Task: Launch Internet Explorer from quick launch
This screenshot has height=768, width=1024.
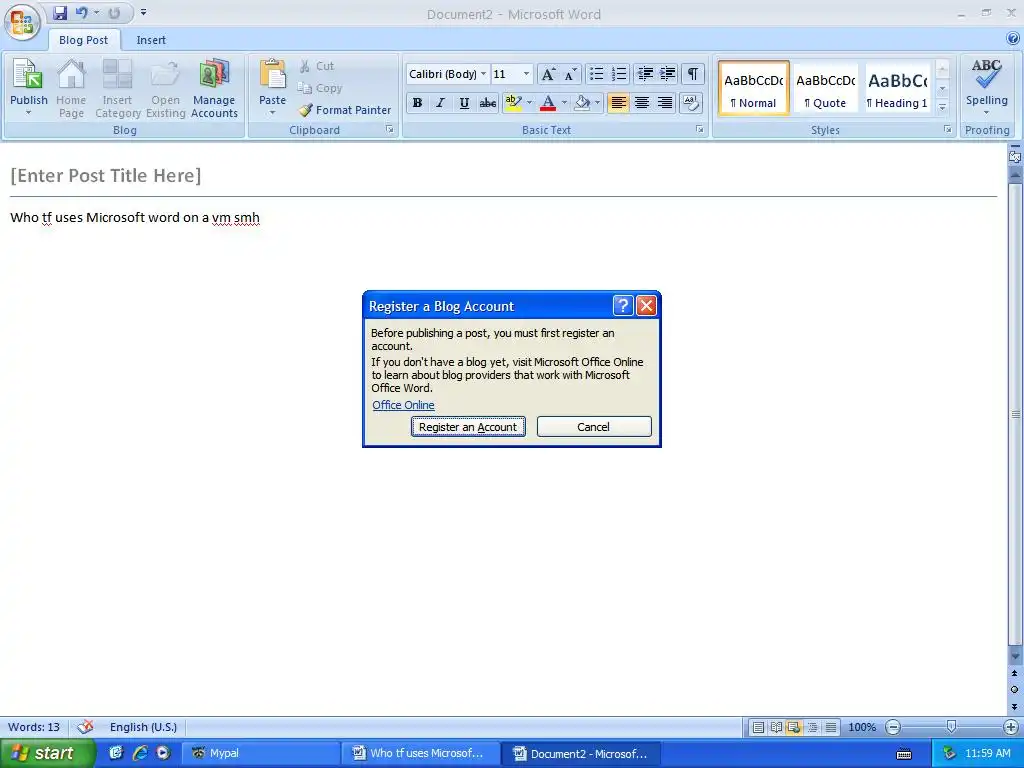Action: click(139, 753)
